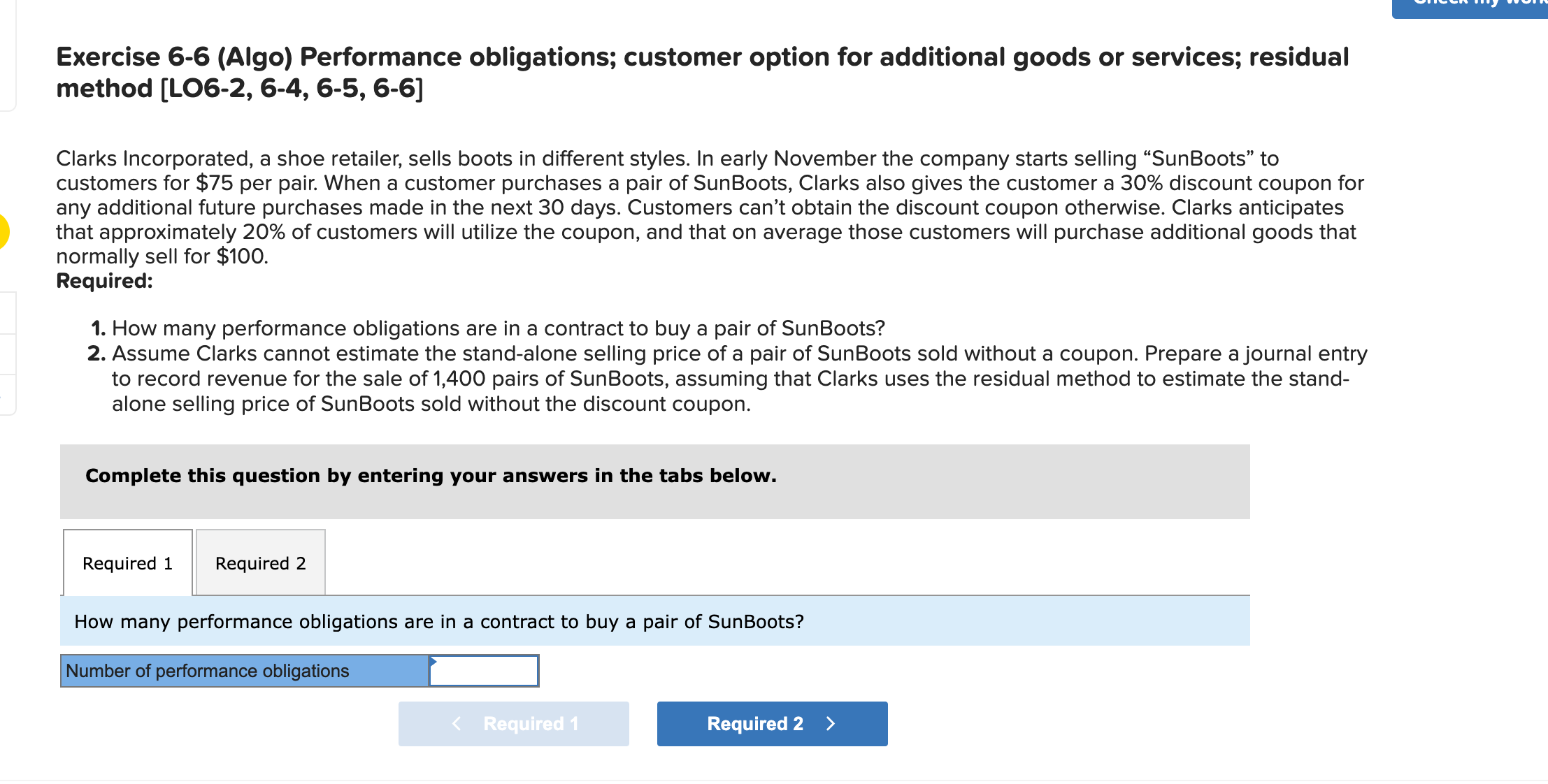Click the topmost collapsed panel on left edge
The height and width of the screenshot is (784, 1548).
tap(7, 314)
